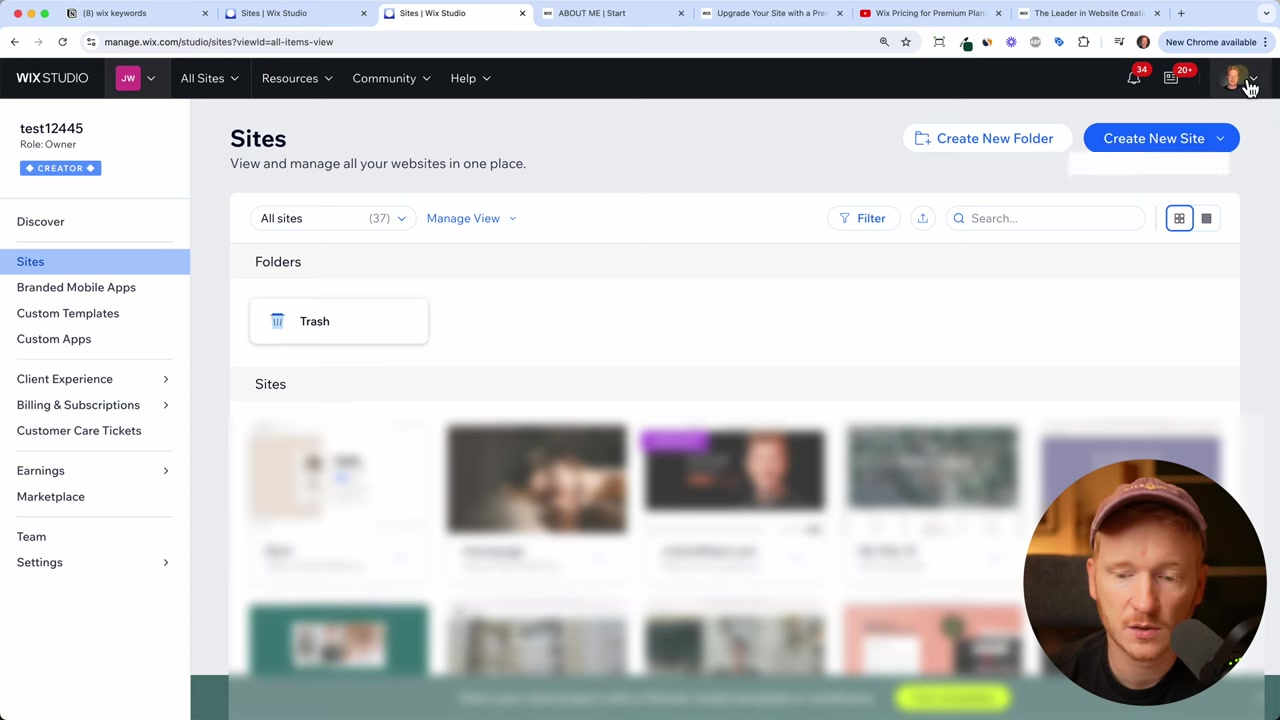Open Discover in the sidebar
Screen dimensions: 1280x720
(x=40, y=222)
